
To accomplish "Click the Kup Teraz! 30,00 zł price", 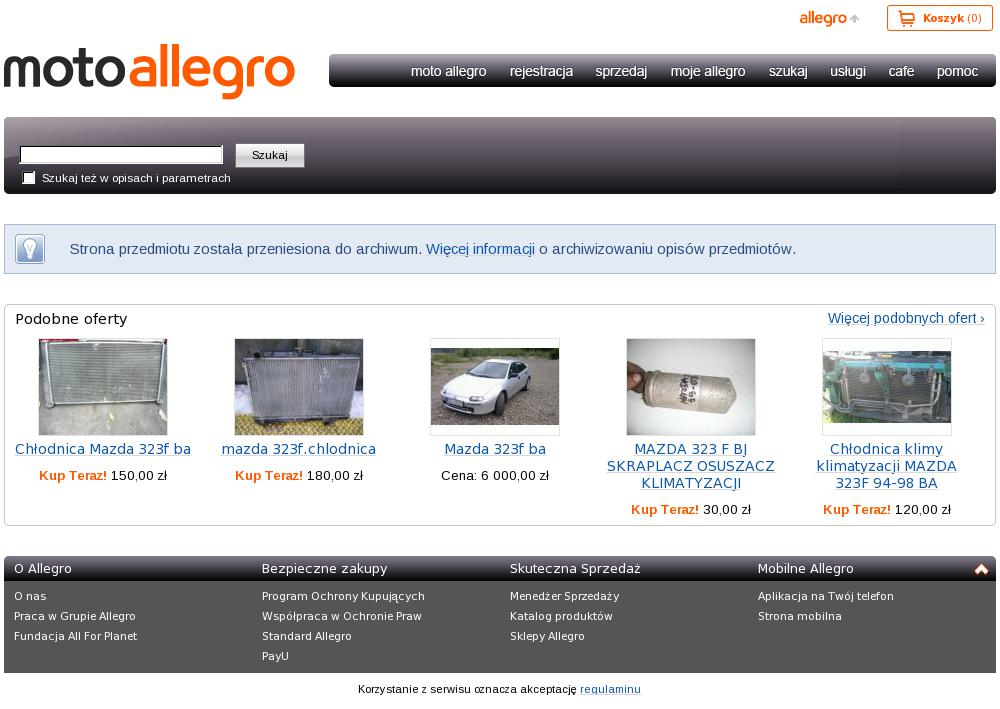I will (x=691, y=509).
